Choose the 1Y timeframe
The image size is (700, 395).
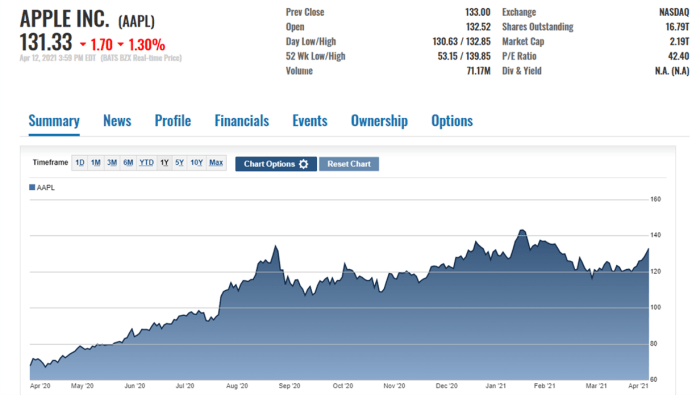tap(164, 163)
